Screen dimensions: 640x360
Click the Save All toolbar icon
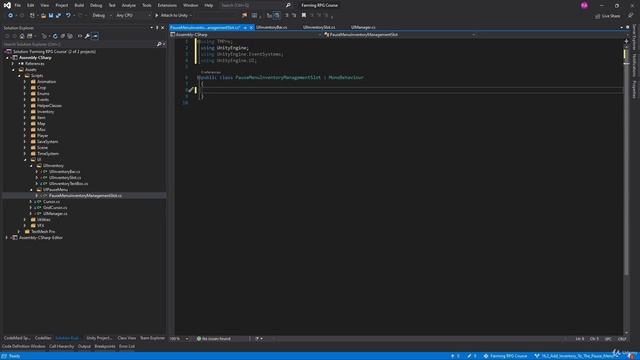point(58,16)
